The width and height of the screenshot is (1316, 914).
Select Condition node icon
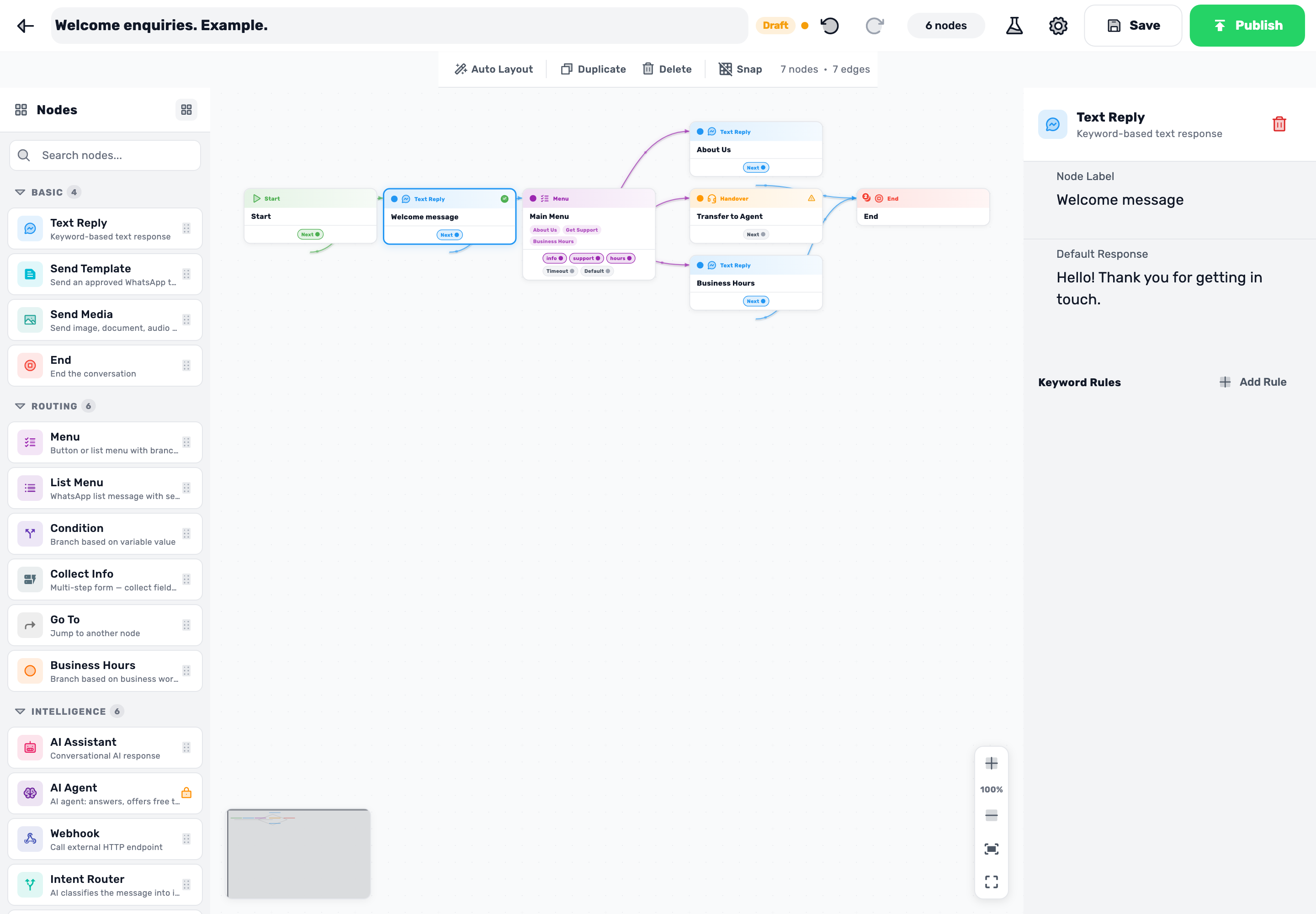click(30, 534)
